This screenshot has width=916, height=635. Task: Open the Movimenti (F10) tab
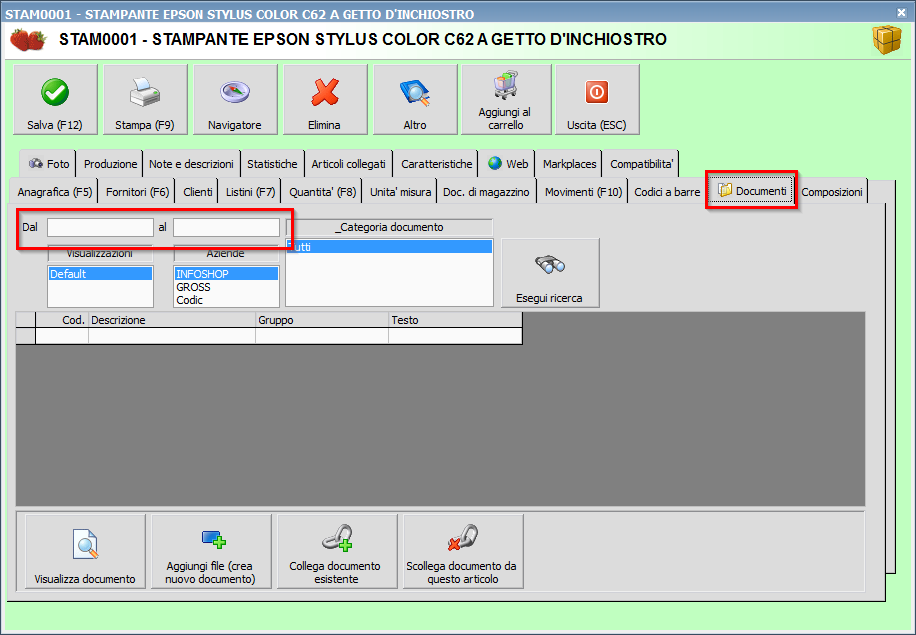coord(583,192)
